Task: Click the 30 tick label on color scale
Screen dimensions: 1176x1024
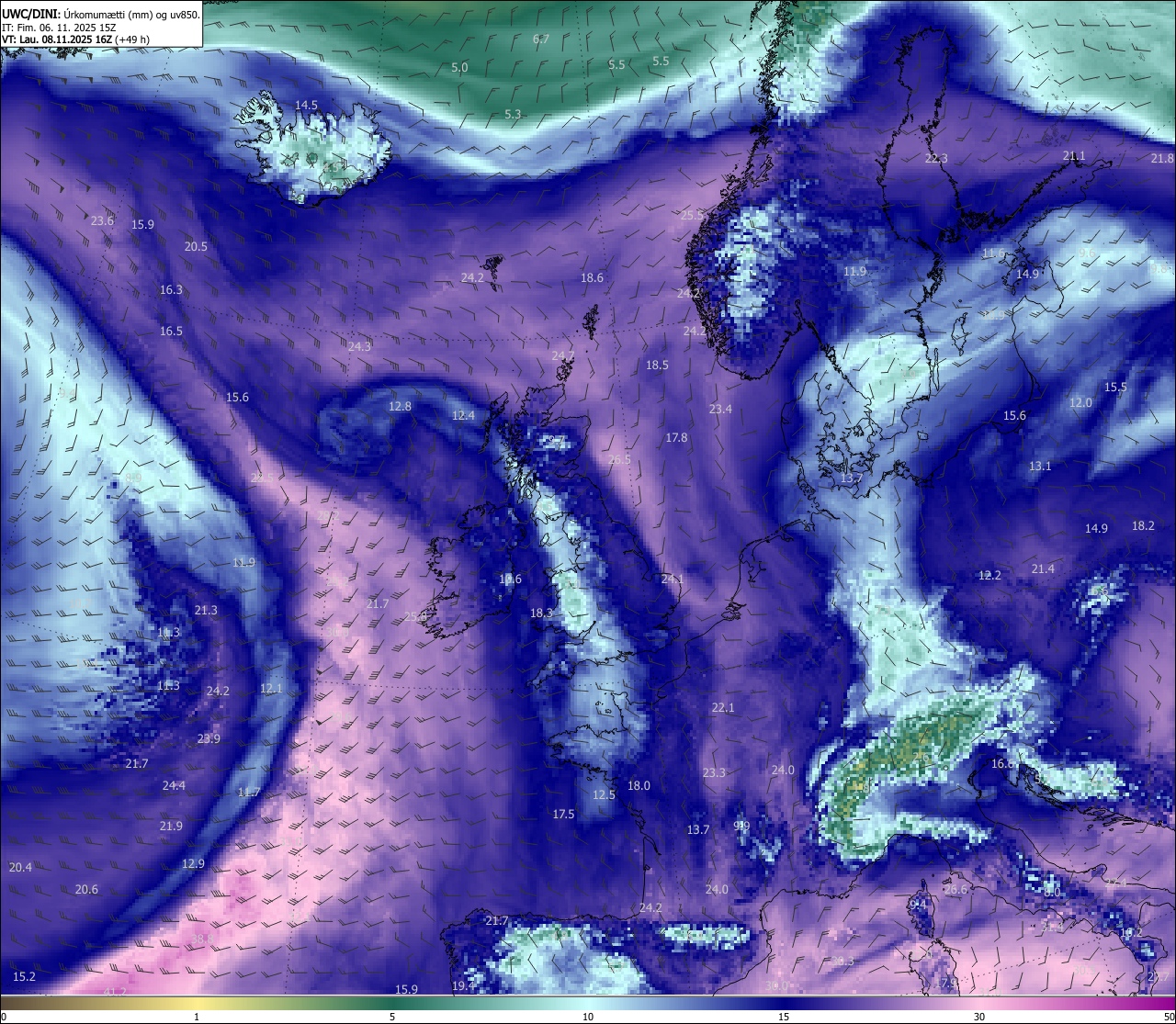Action: 979,1017
